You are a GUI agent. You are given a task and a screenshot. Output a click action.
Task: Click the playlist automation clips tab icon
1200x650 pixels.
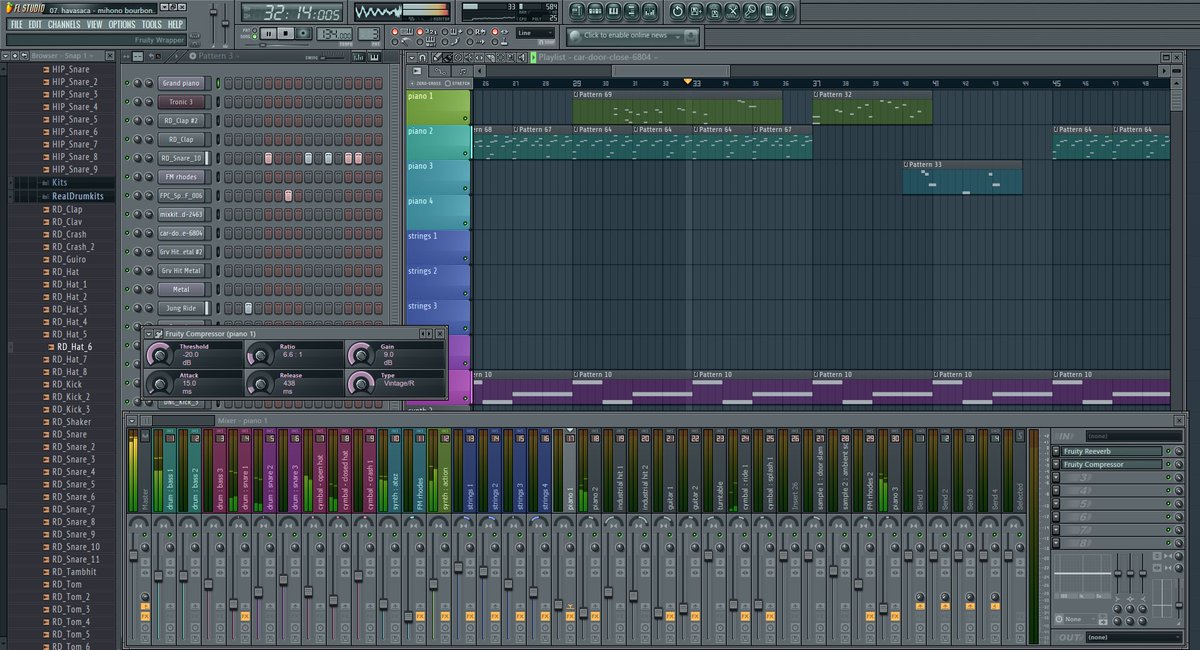coord(440,71)
